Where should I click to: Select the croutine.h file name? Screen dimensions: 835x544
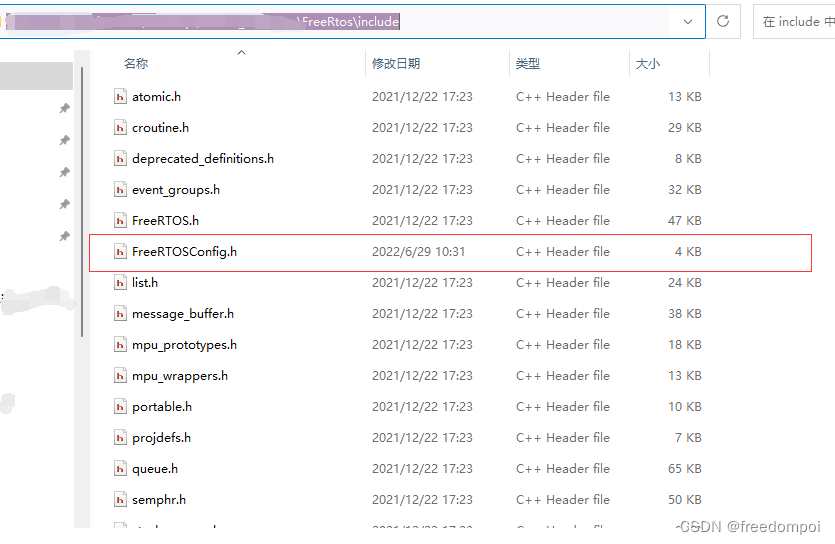click(160, 128)
